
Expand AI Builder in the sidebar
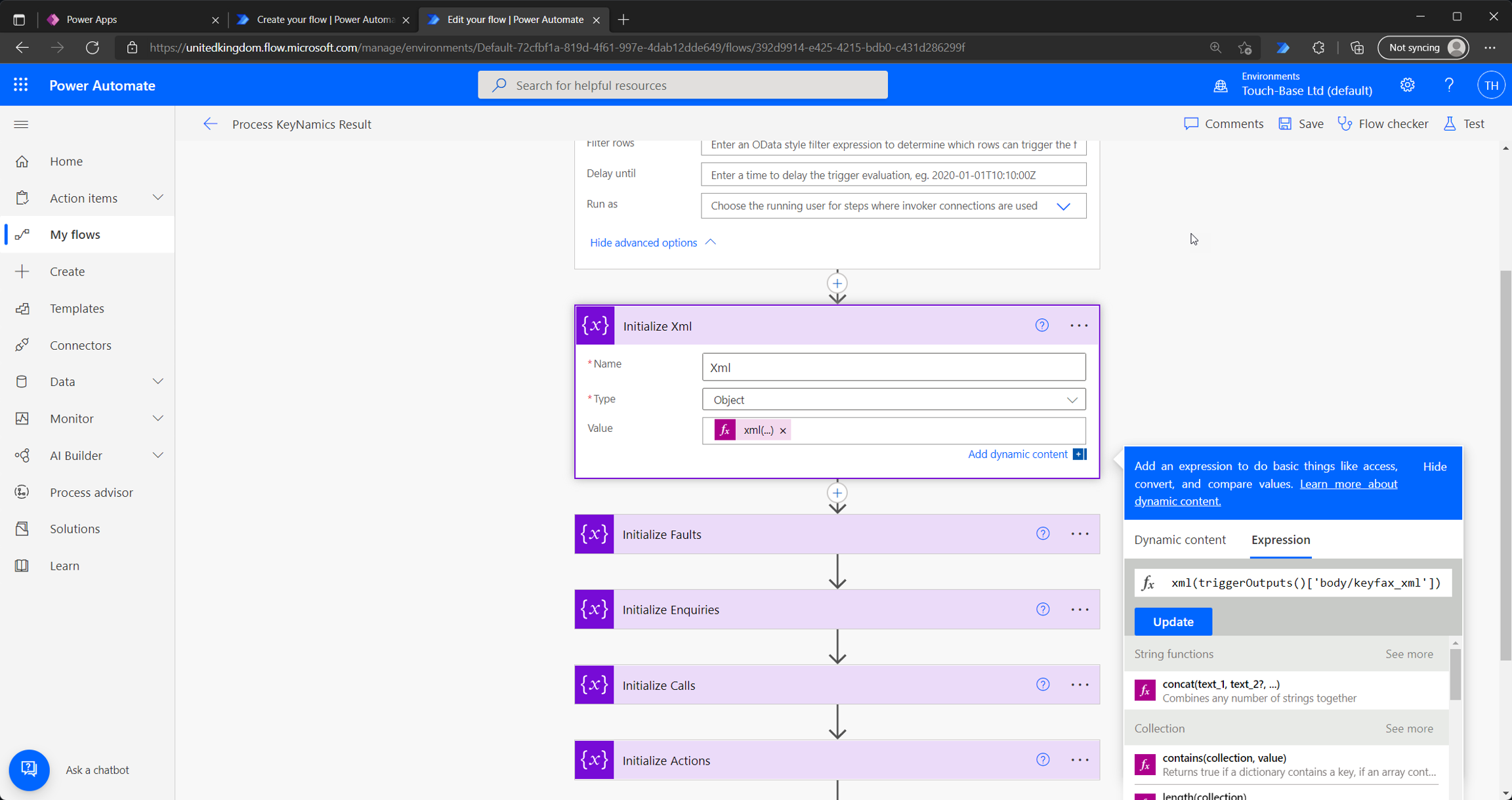[157, 455]
